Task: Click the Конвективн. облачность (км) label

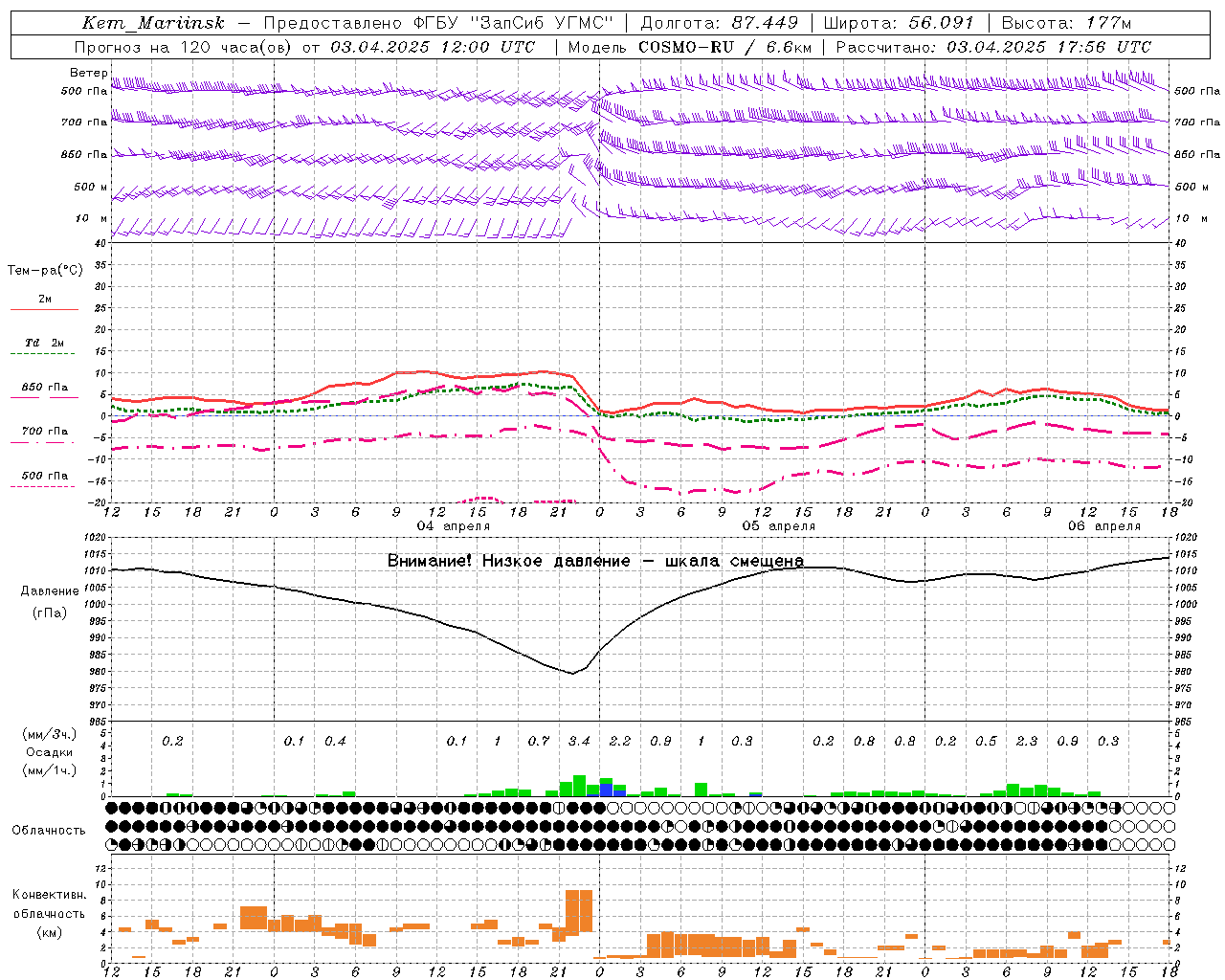Action: pyautogui.click(x=49, y=913)
